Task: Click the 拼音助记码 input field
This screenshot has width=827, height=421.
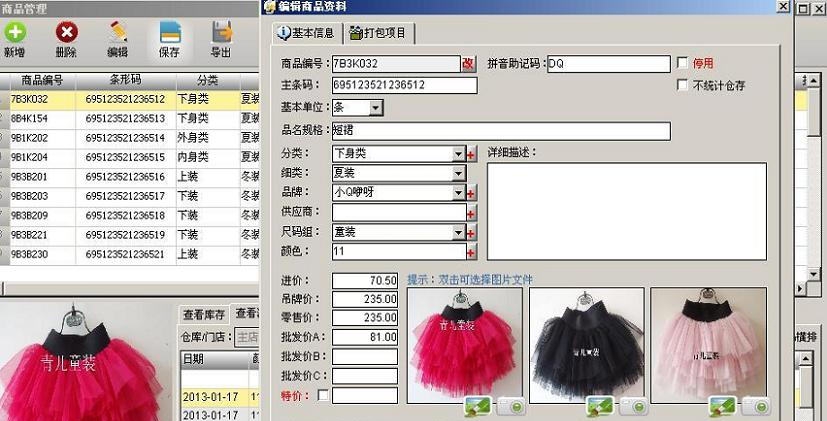Action: tap(609, 64)
